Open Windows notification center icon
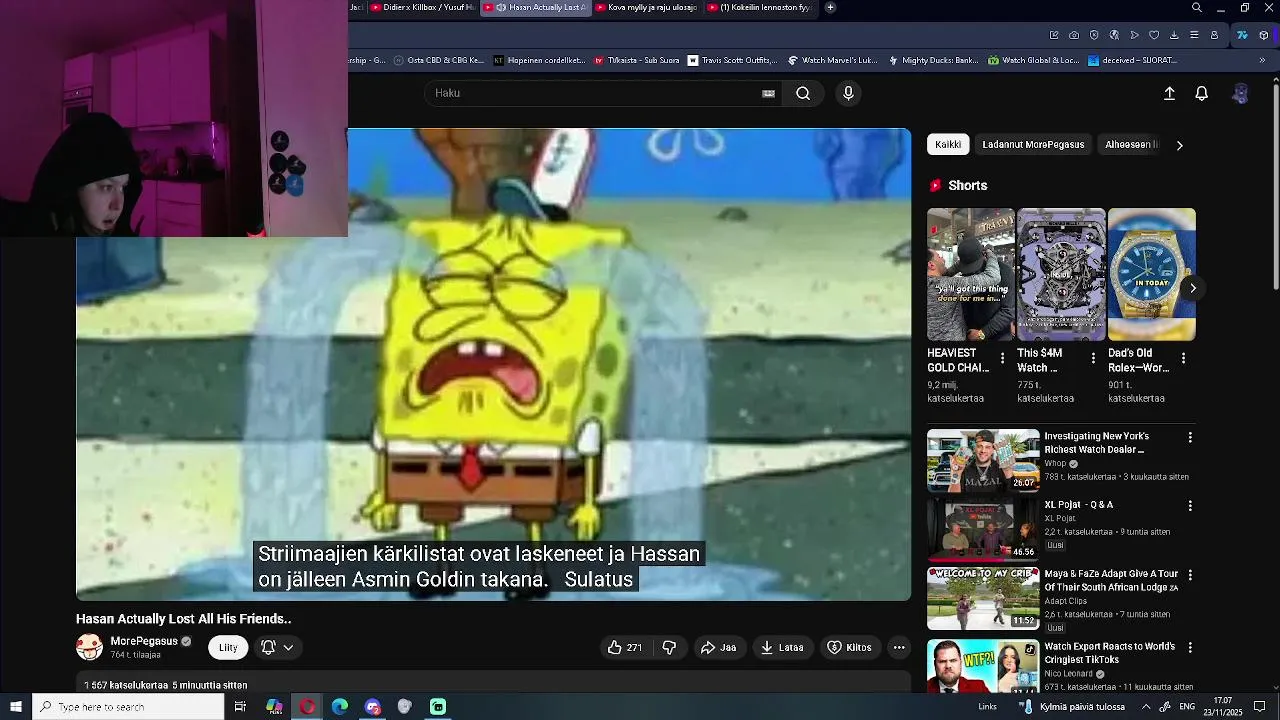The width and height of the screenshot is (1280, 720). click(x=1260, y=707)
